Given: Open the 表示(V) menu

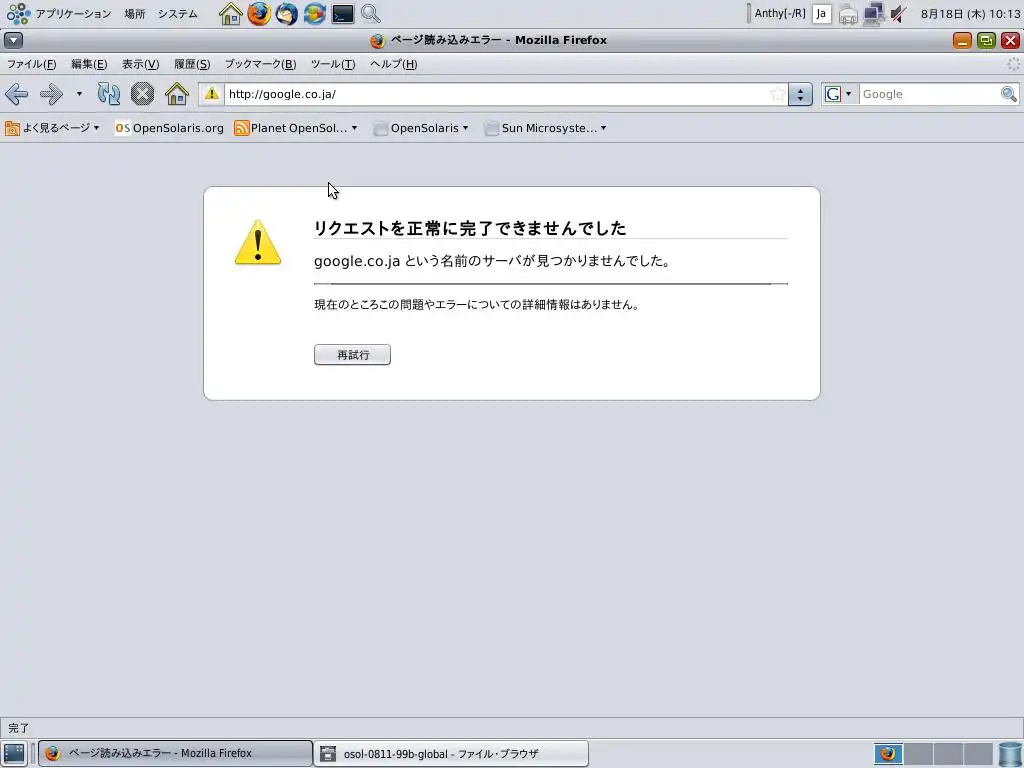Looking at the screenshot, I should tap(140, 64).
